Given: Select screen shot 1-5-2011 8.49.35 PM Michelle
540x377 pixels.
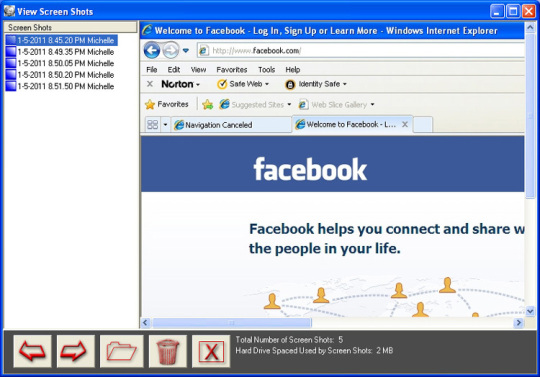Looking at the screenshot, I should pyautogui.click(x=60, y=52).
